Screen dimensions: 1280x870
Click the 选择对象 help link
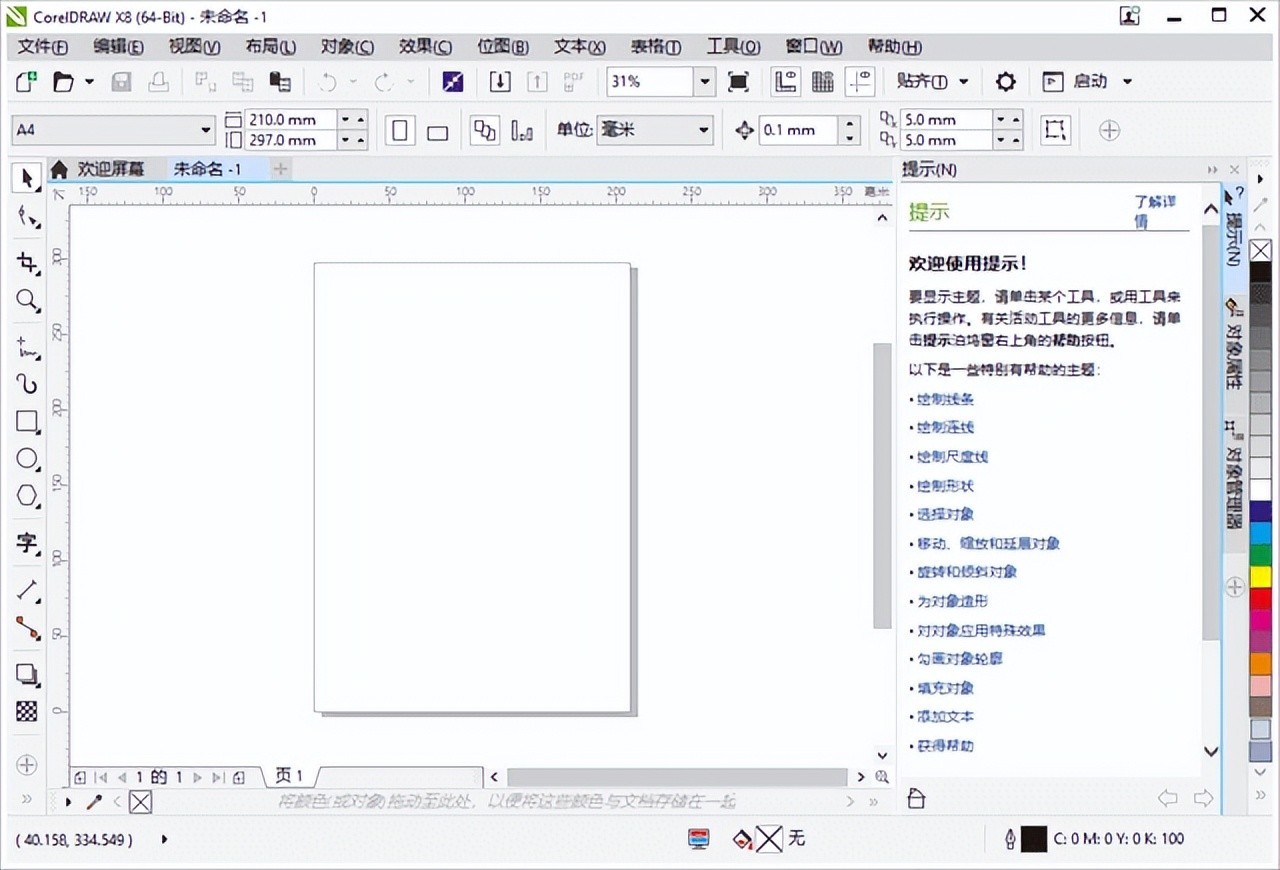pyautogui.click(x=945, y=514)
